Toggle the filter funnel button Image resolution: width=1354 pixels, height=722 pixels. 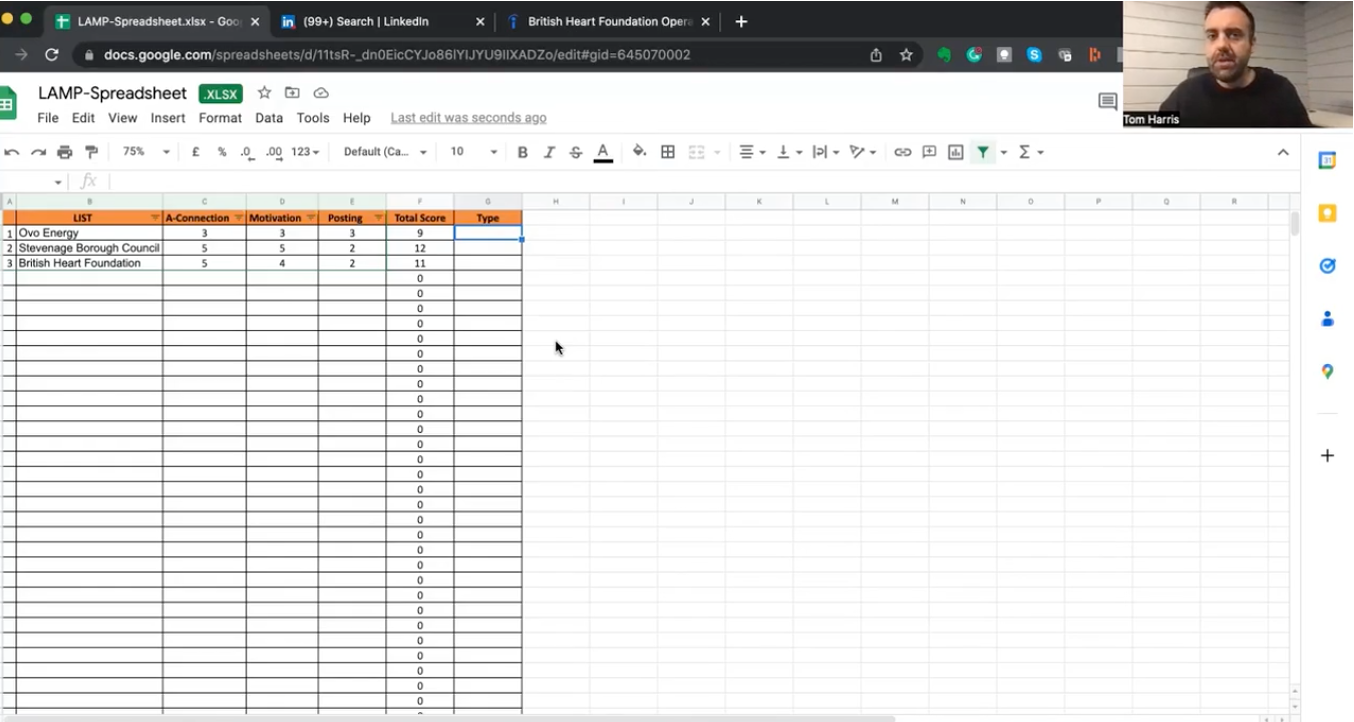coord(983,152)
